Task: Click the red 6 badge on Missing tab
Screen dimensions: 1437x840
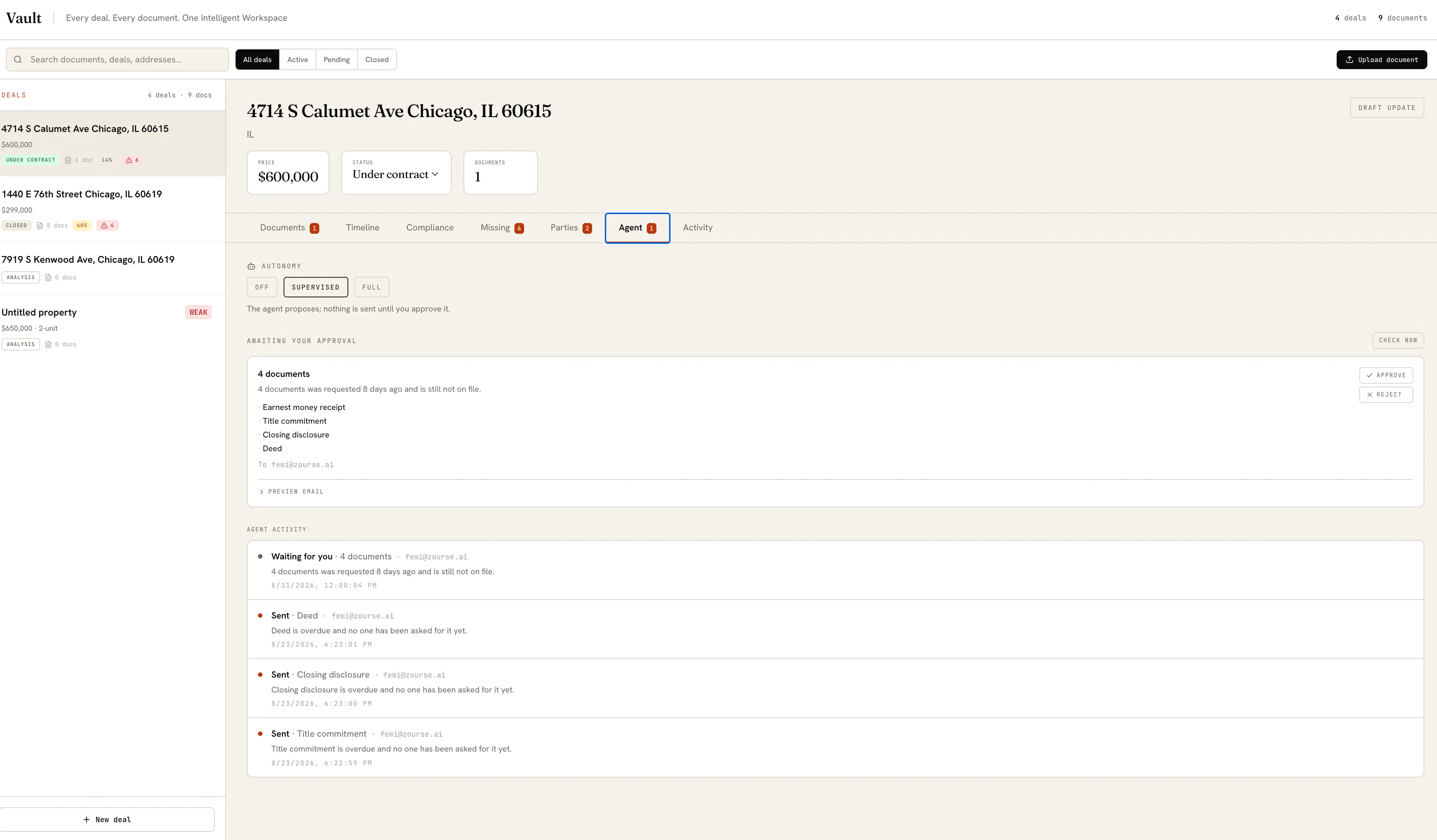Action: pyautogui.click(x=519, y=228)
